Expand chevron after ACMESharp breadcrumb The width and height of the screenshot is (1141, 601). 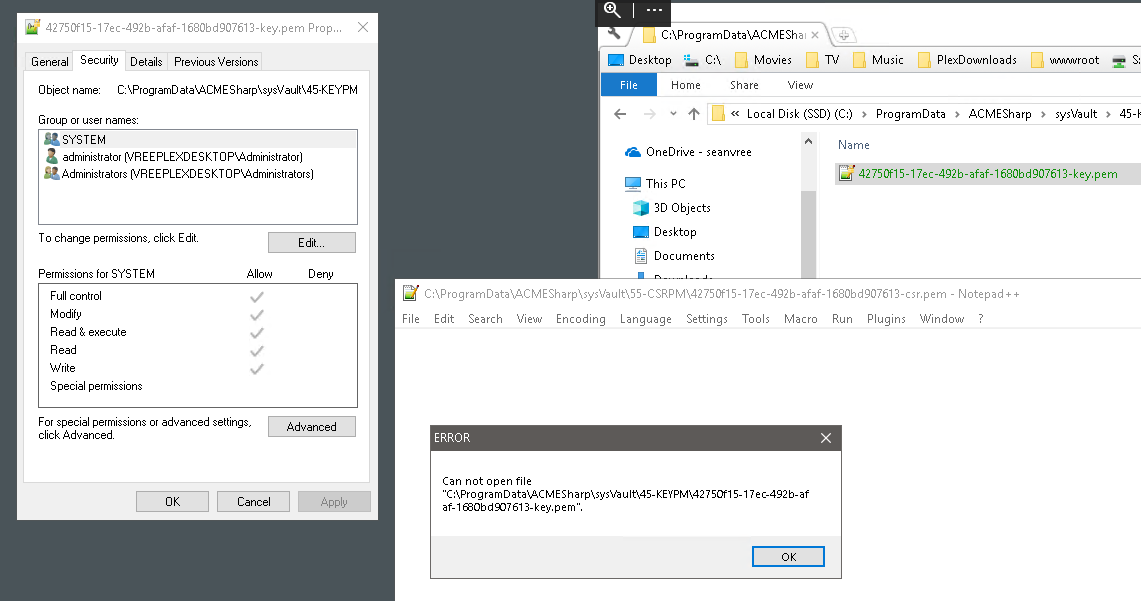pos(1043,114)
